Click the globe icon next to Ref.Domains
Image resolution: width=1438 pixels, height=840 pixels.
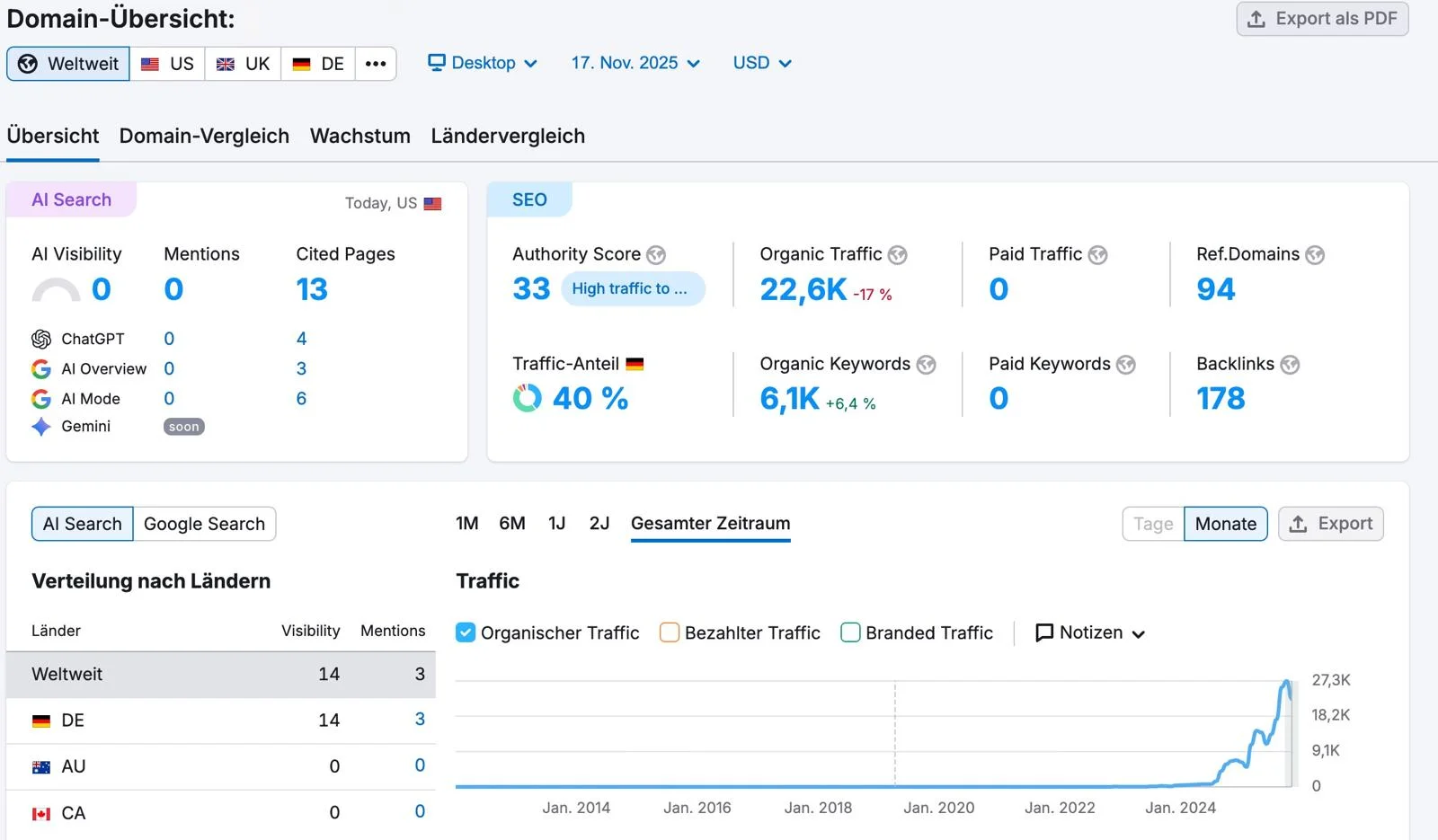1315,255
